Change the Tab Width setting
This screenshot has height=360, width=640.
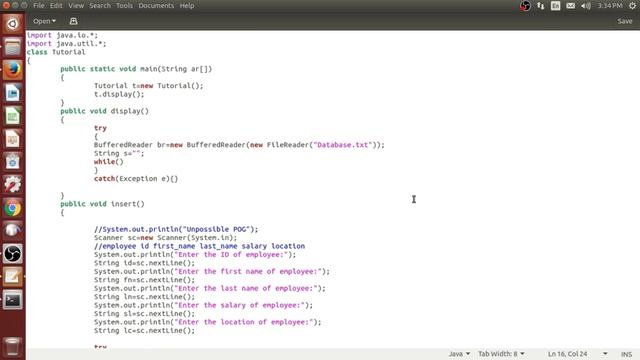pos(501,354)
